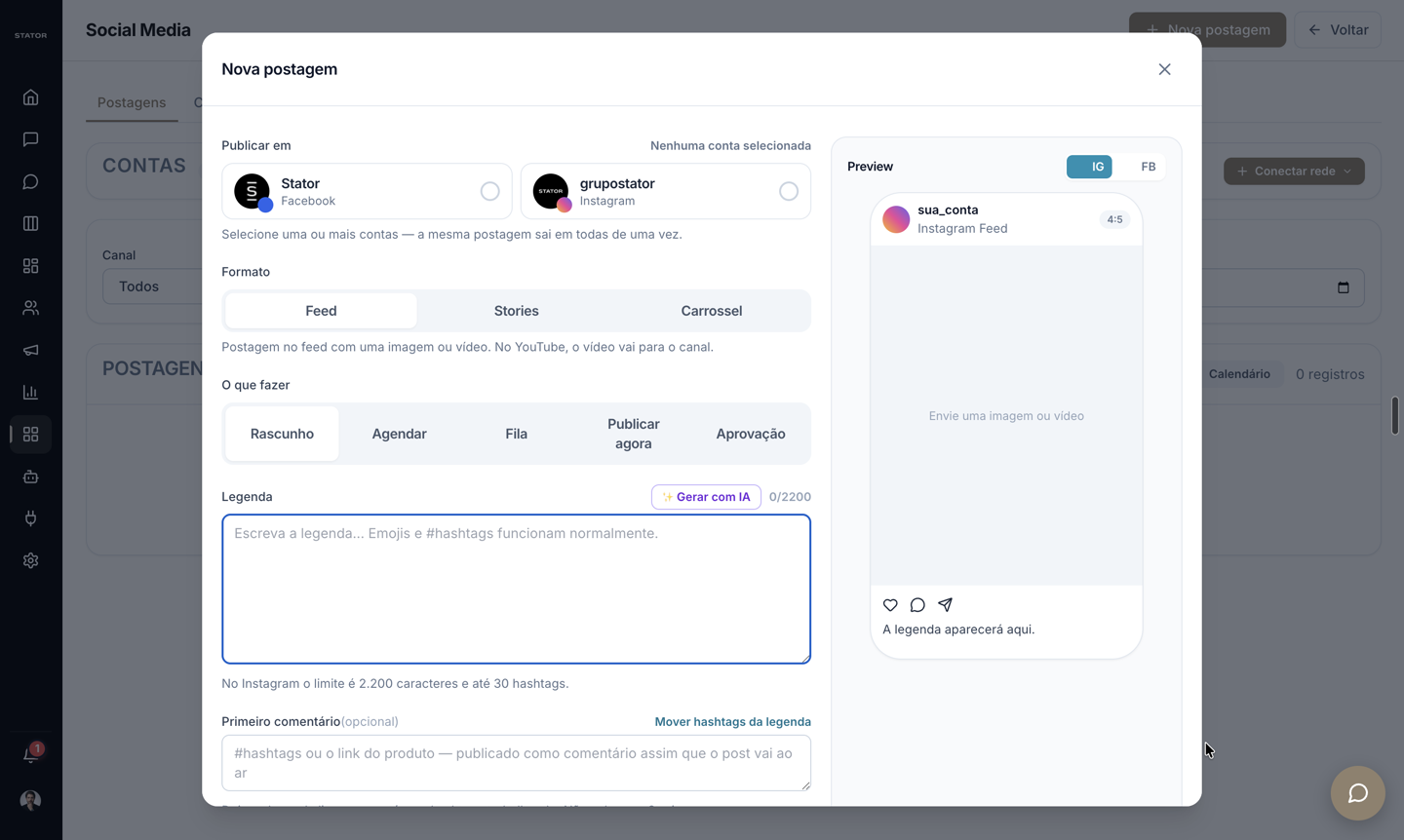The height and width of the screenshot is (840, 1404).
Task: Open the settings gear in sidebar
Action: coord(30,560)
